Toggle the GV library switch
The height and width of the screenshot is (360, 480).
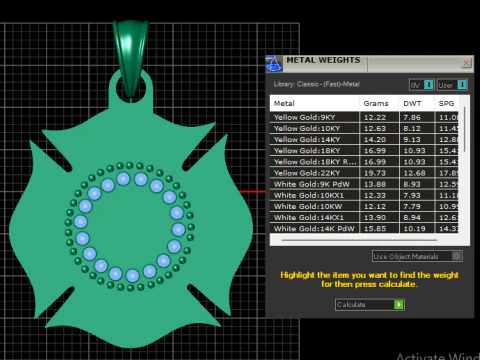(422, 85)
